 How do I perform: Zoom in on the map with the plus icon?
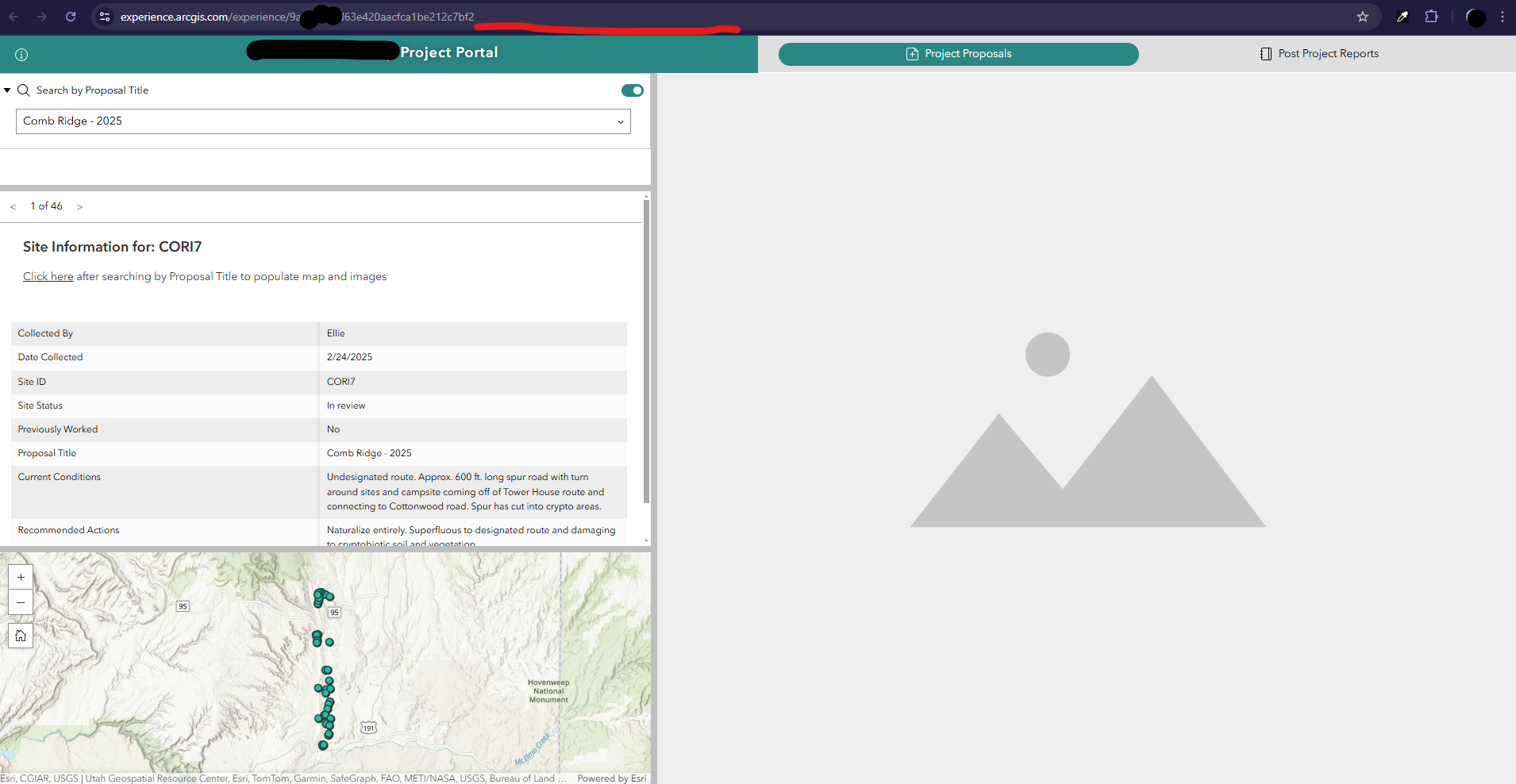(21, 577)
